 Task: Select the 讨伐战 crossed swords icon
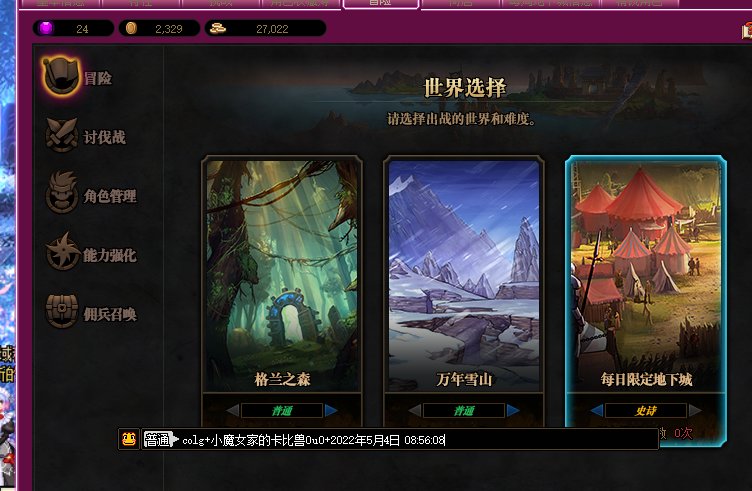(x=61, y=135)
